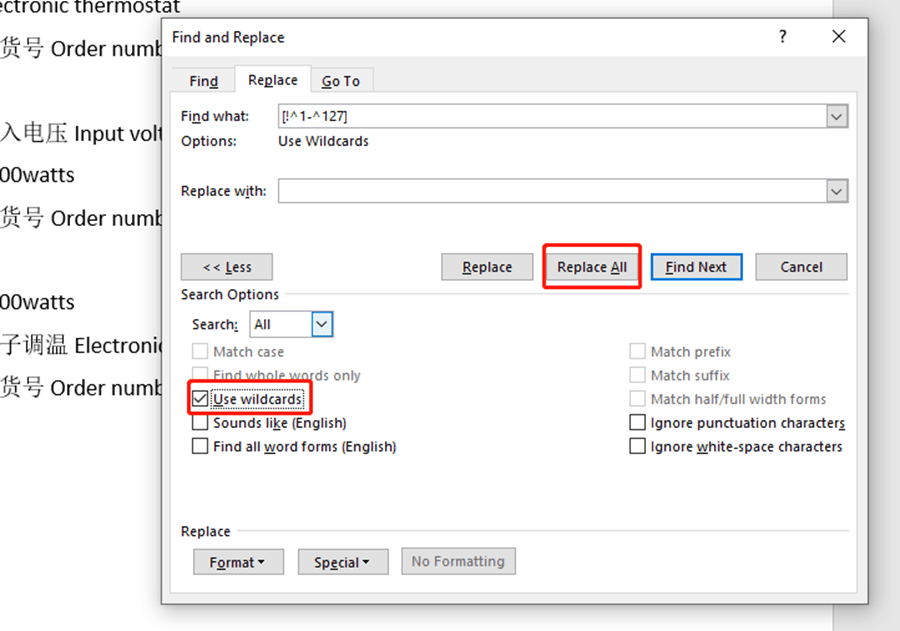The width and height of the screenshot is (900, 631).
Task: Enable Sounds like (English)
Action: pos(200,422)
